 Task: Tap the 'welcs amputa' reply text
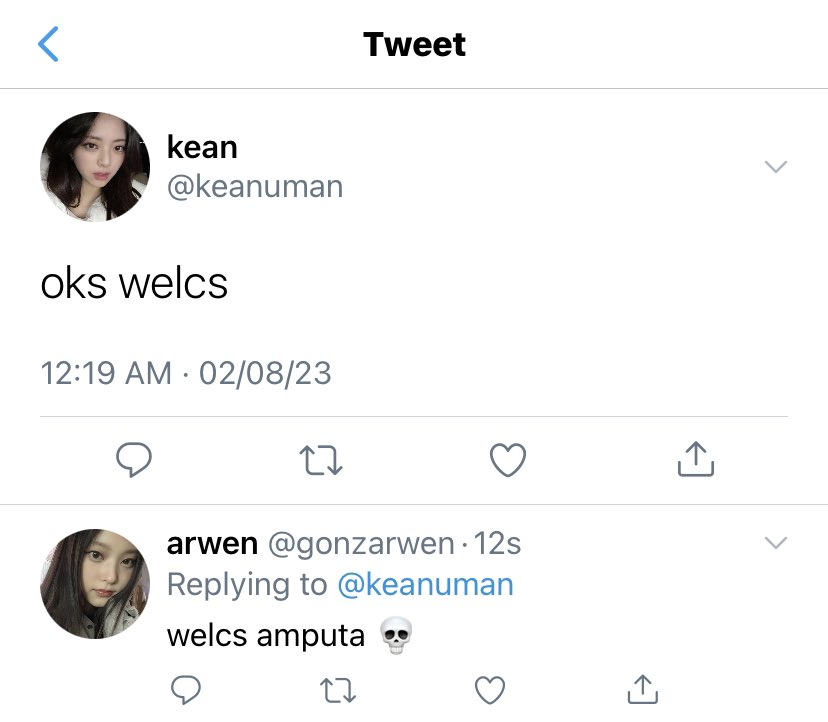click(266, 636)
